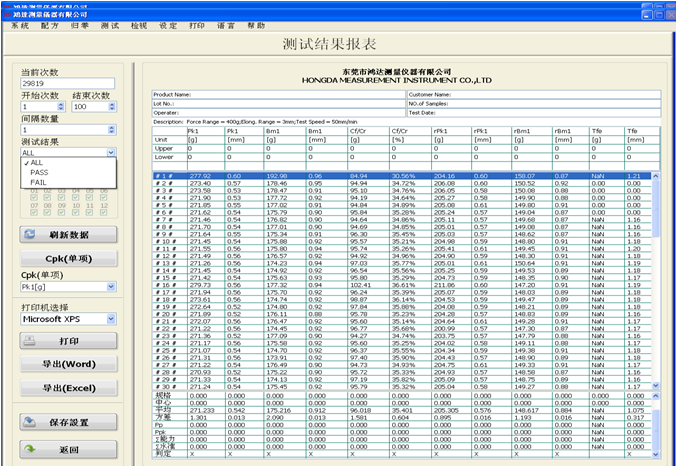677x467 pixels.
Task: Choose FAIL in the open result filter
Action: (39, 183)
